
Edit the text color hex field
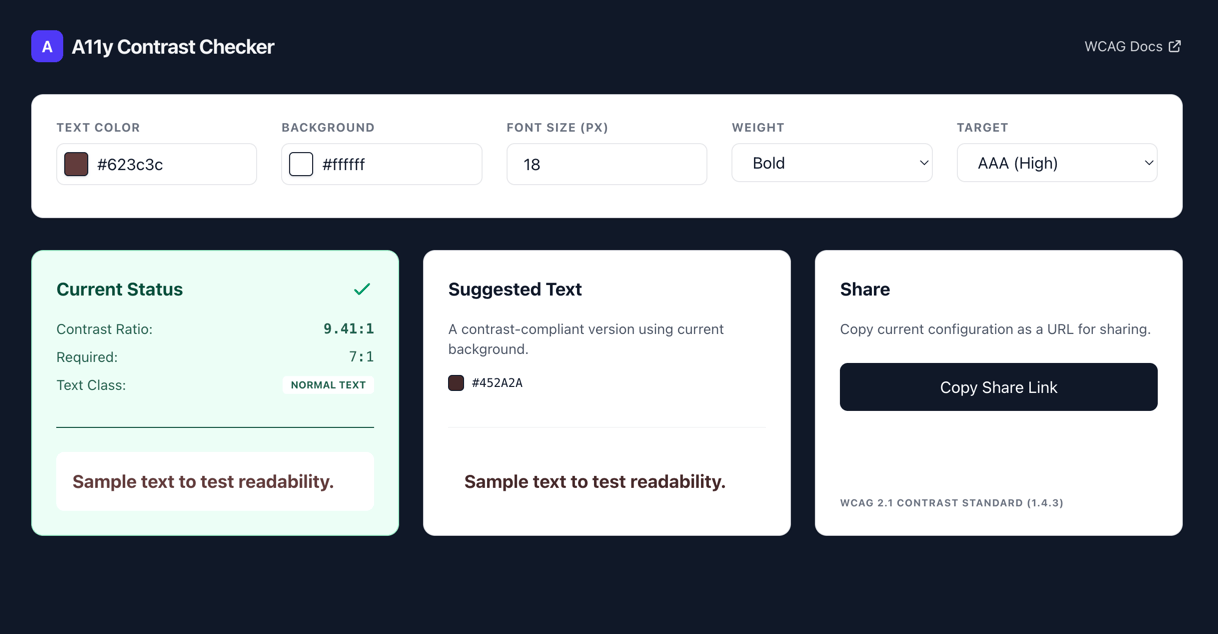click(170, 165)
